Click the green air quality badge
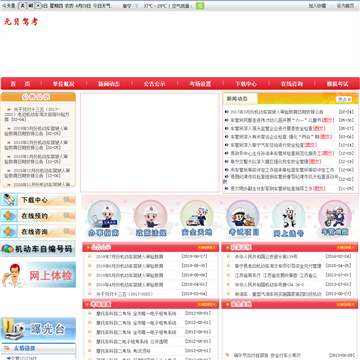The height and width of the screenshot is (360, 360). pos(200,6)
